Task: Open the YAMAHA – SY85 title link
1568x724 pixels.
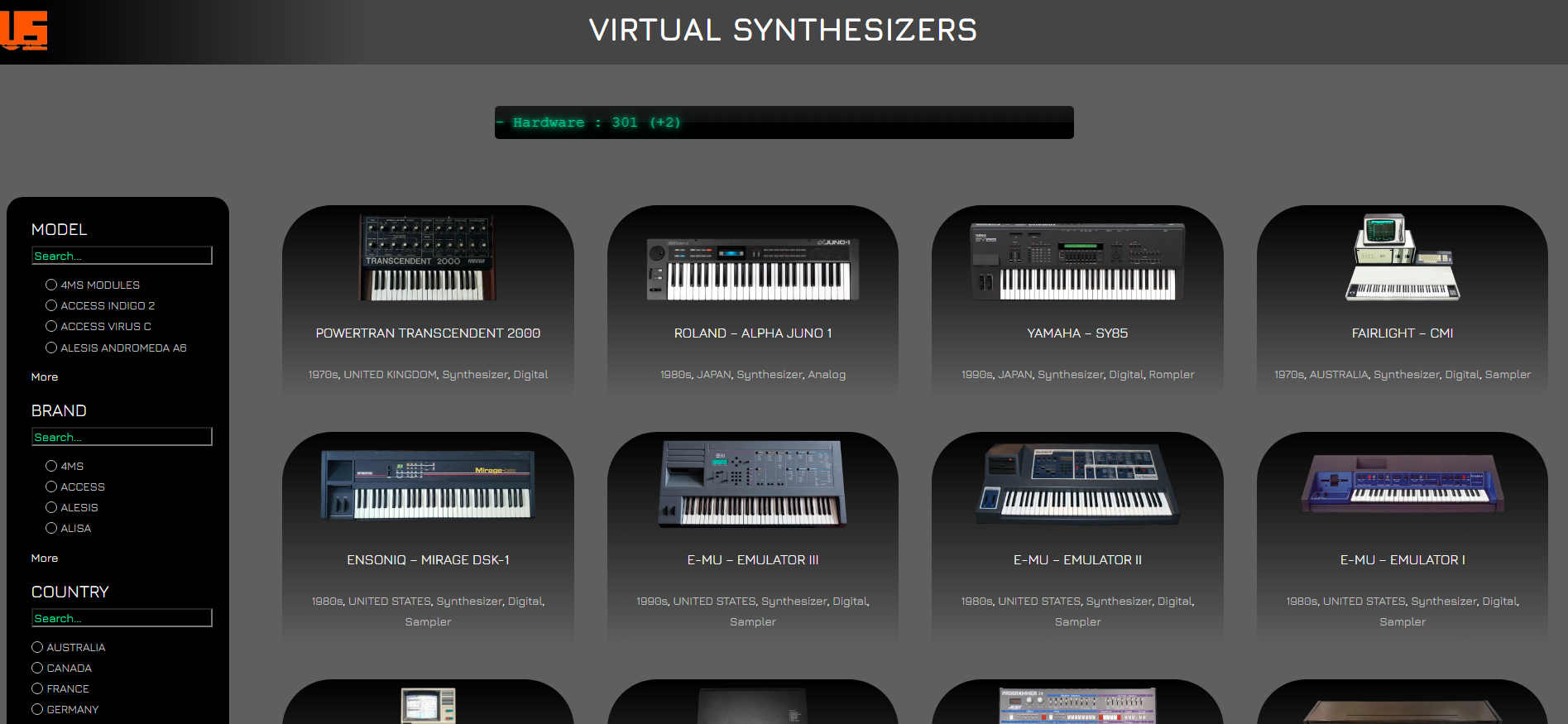Action: [1077, 333]
